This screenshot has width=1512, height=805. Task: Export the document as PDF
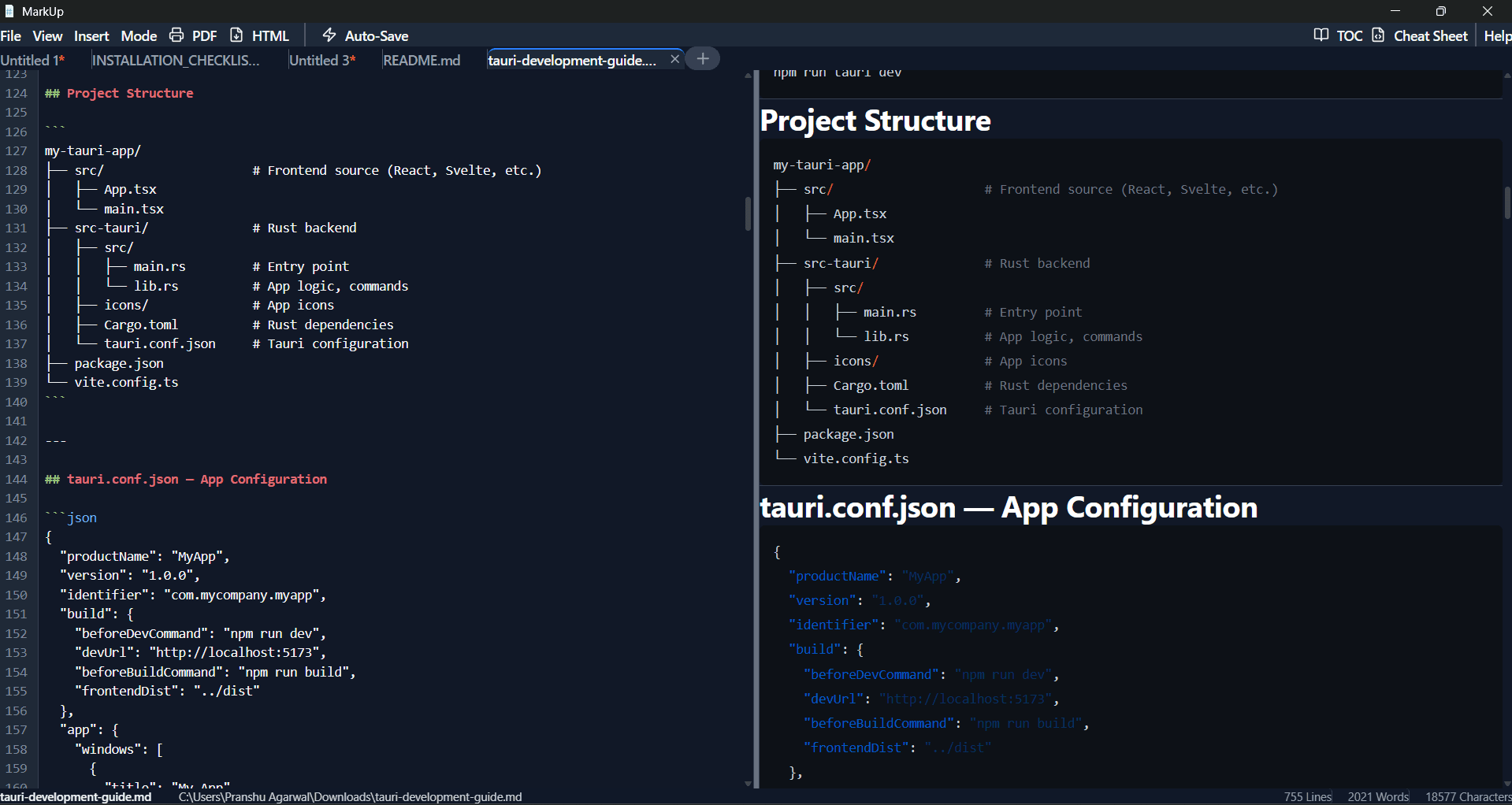(204, 35)
